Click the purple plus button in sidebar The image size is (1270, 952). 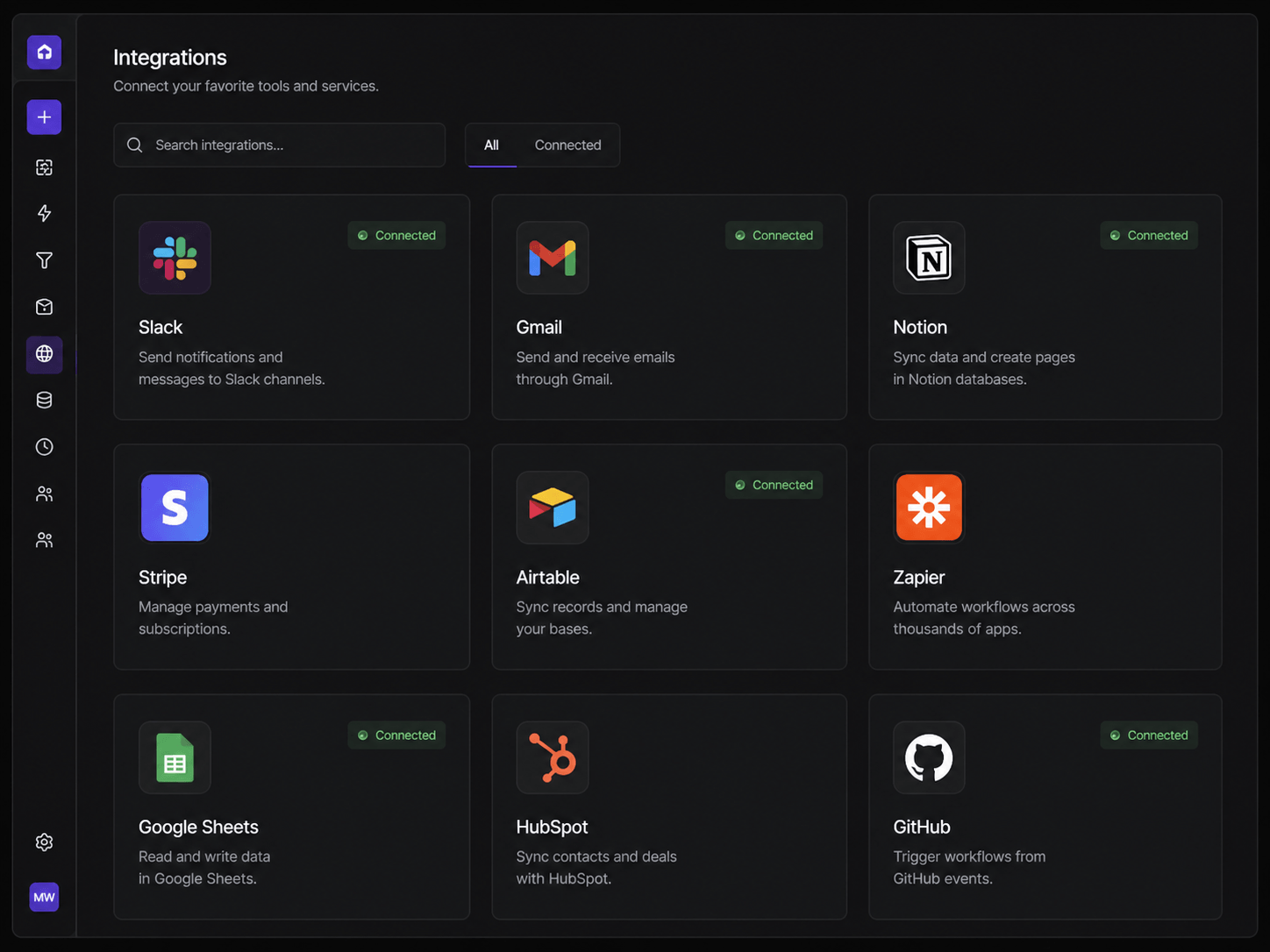44,117
